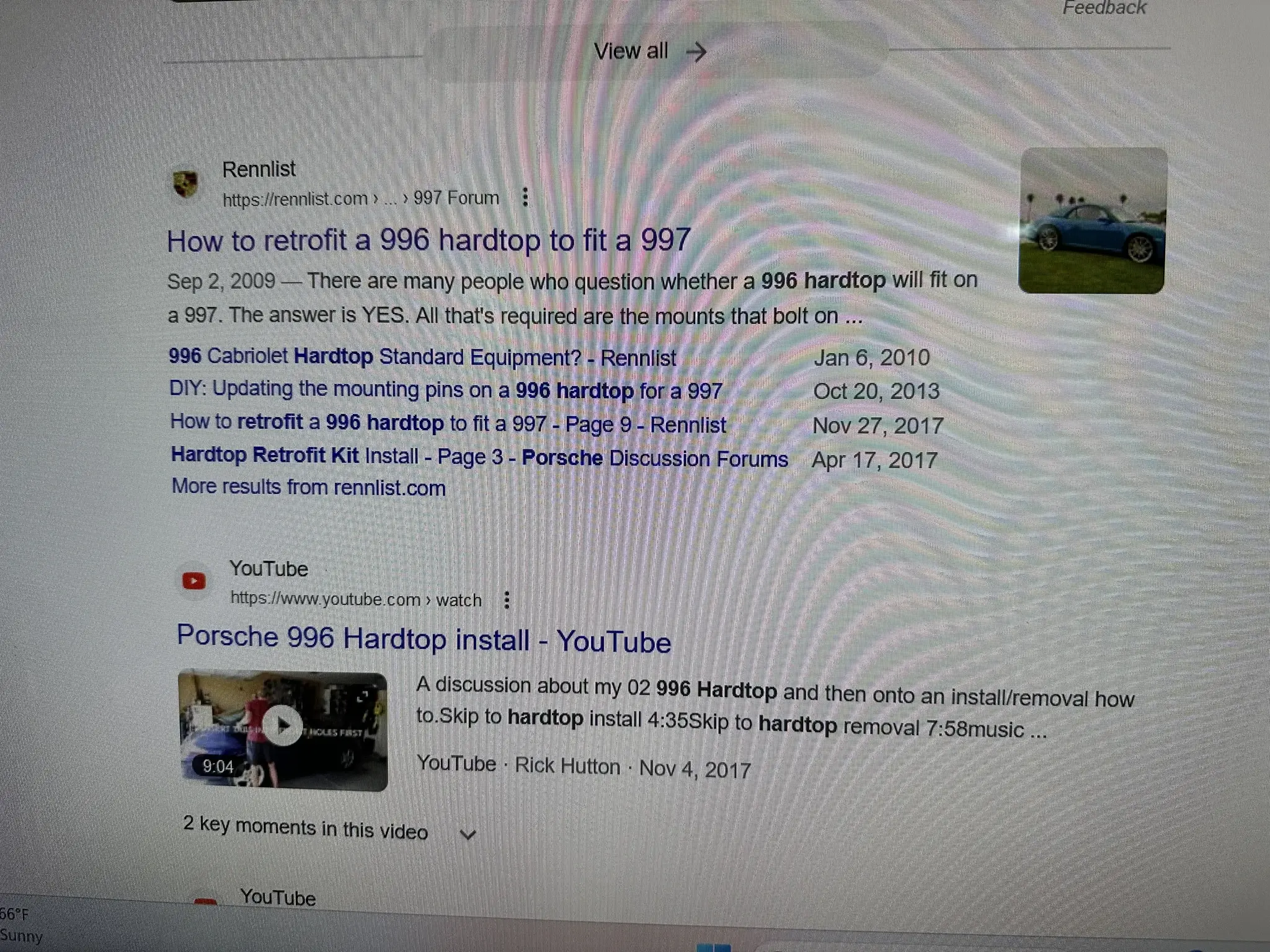The image size is (1270, 952).
Task: Click the YouTube logo favicon
Action: (193, 581)
